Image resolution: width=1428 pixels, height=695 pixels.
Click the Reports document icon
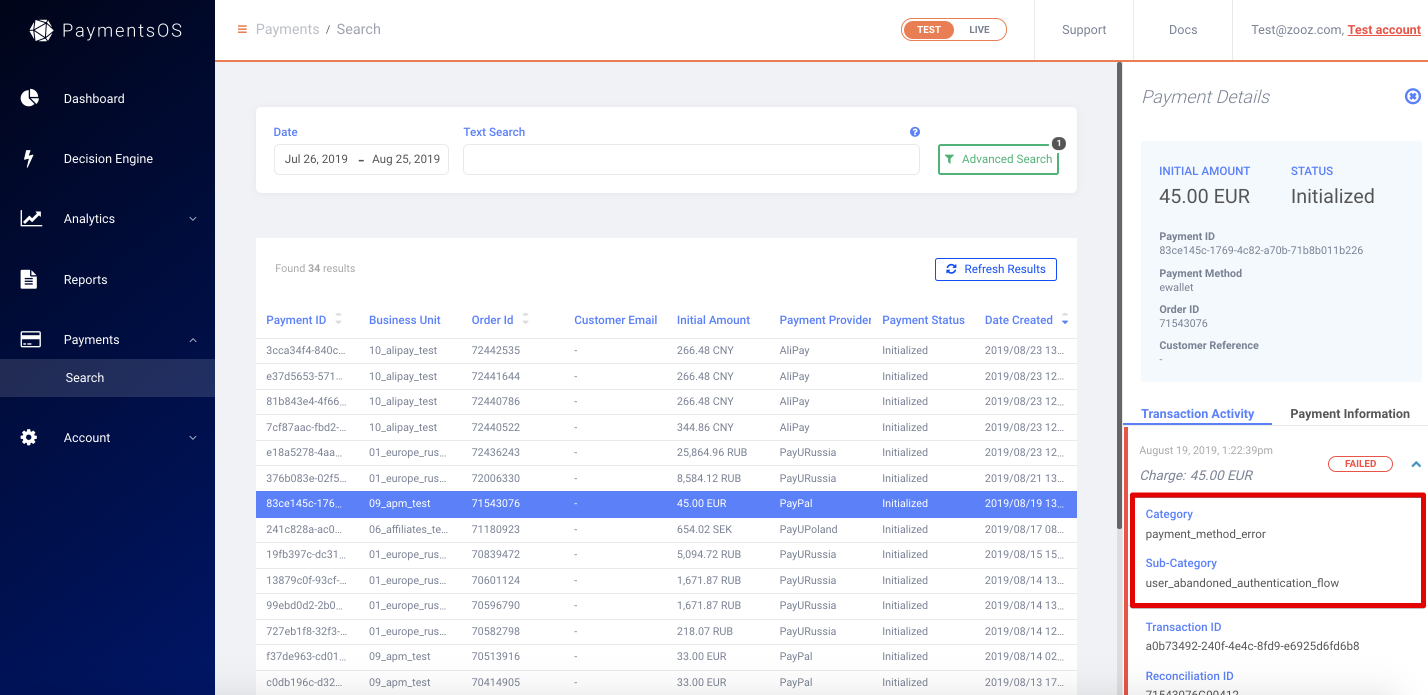(x=29, y=279)
